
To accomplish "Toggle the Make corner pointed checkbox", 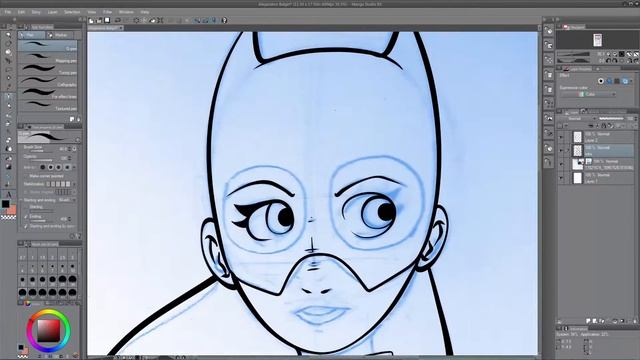I will click(x=26, y=176).
